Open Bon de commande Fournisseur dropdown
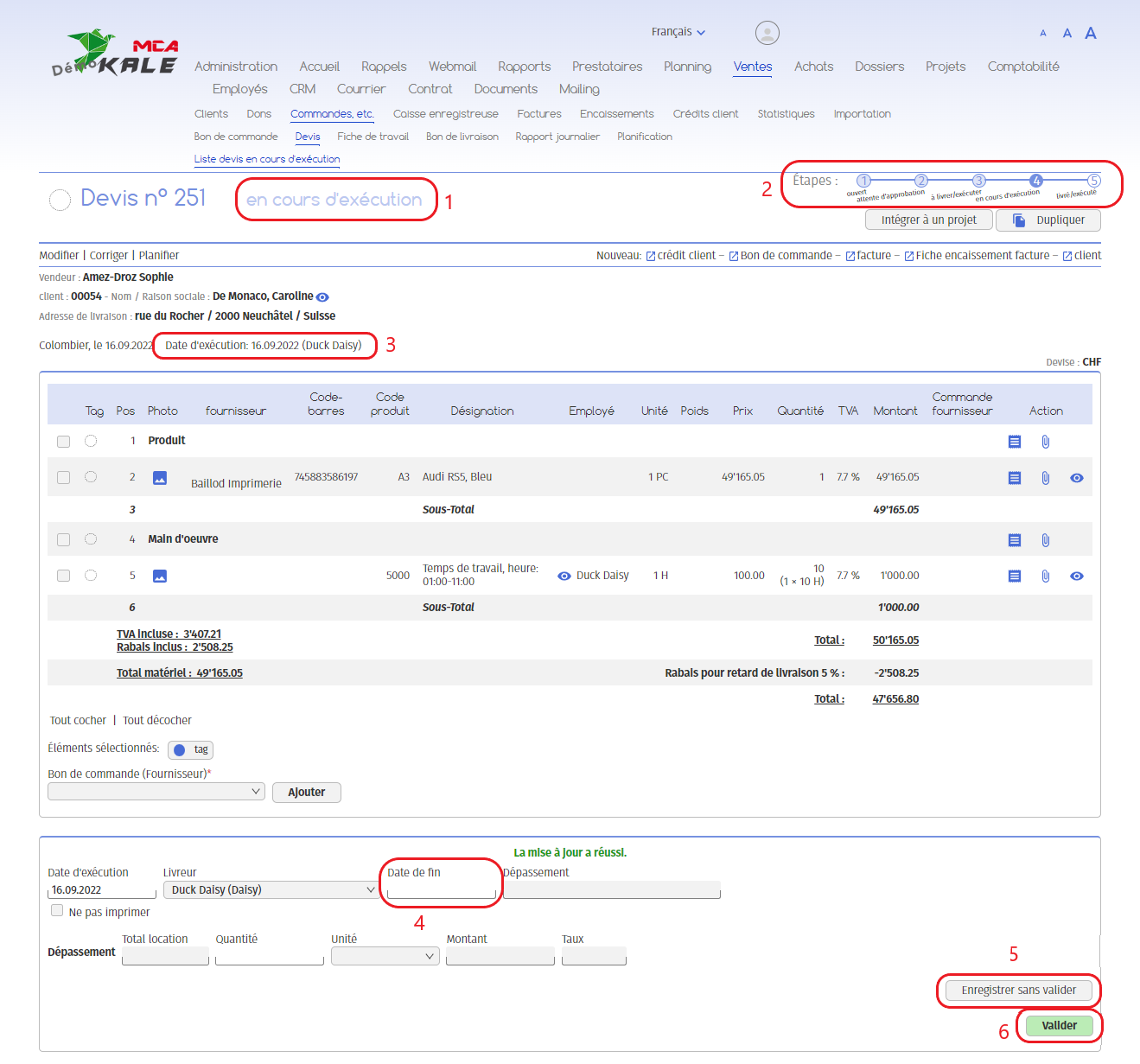 point(156,791)
